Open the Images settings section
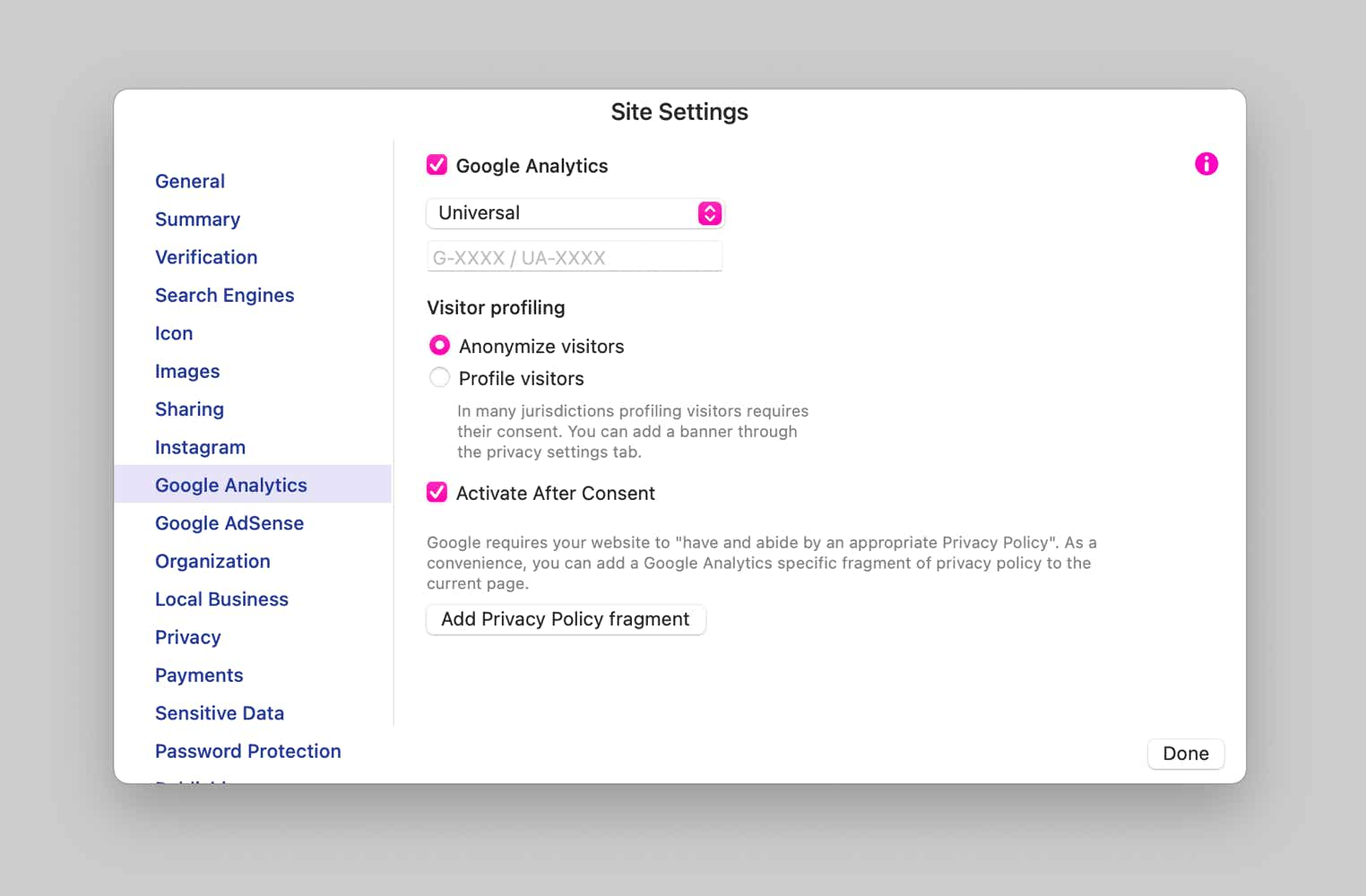This screenshot has height=896, width=1366. (x=187, y=371)
